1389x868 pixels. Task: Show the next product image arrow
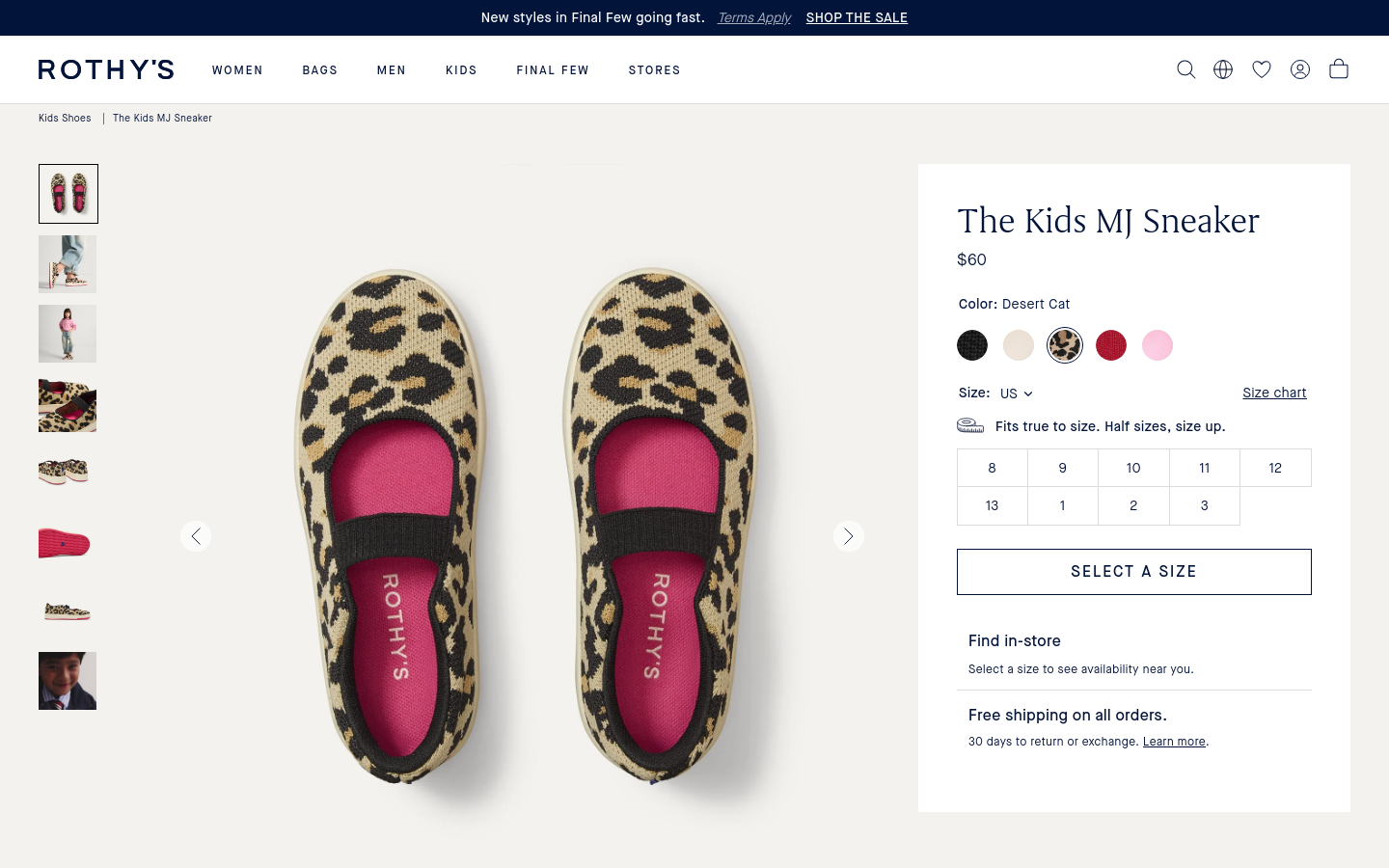tap(849, 536)
